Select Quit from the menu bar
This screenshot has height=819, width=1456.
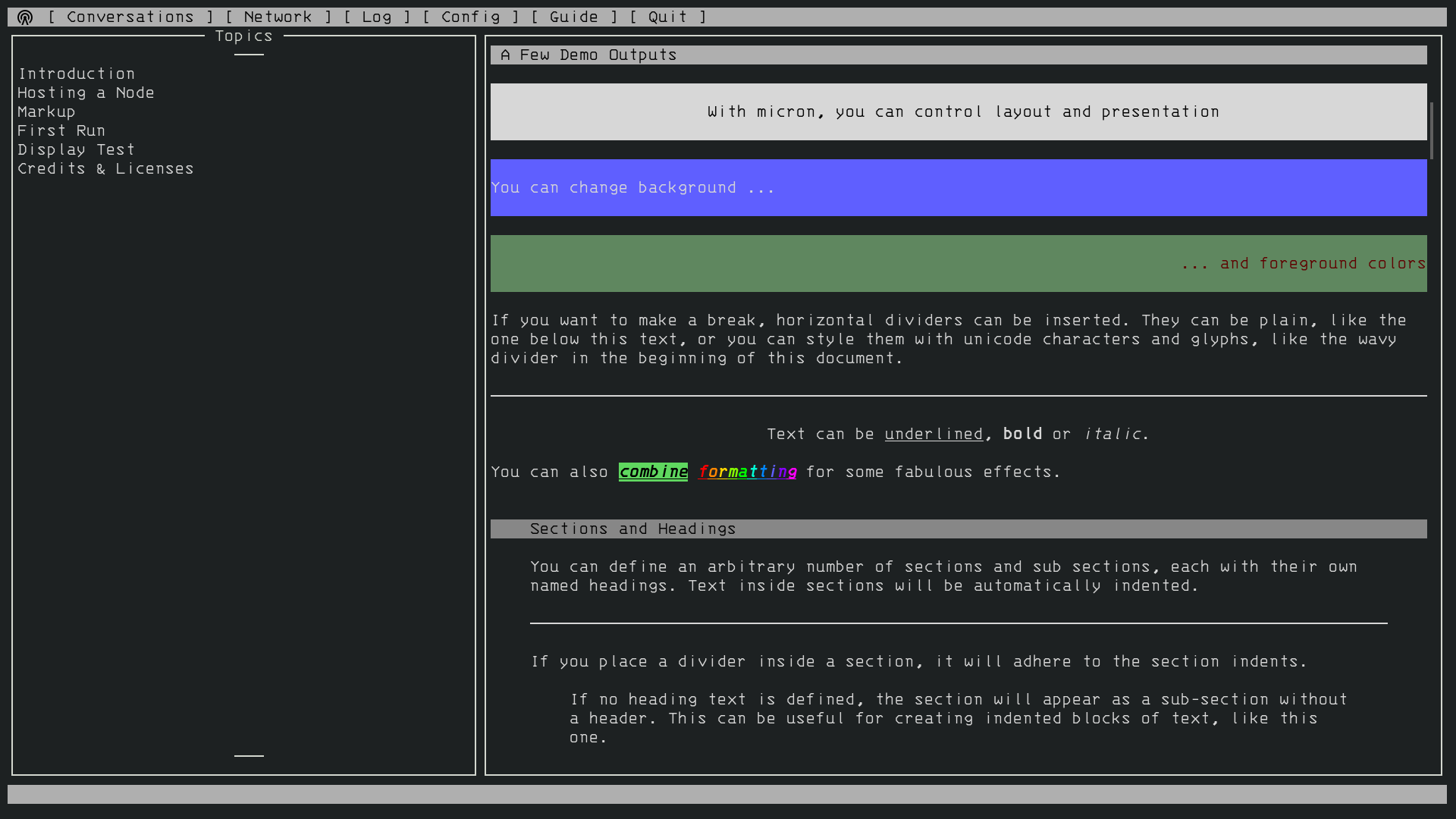pos(668,17)
